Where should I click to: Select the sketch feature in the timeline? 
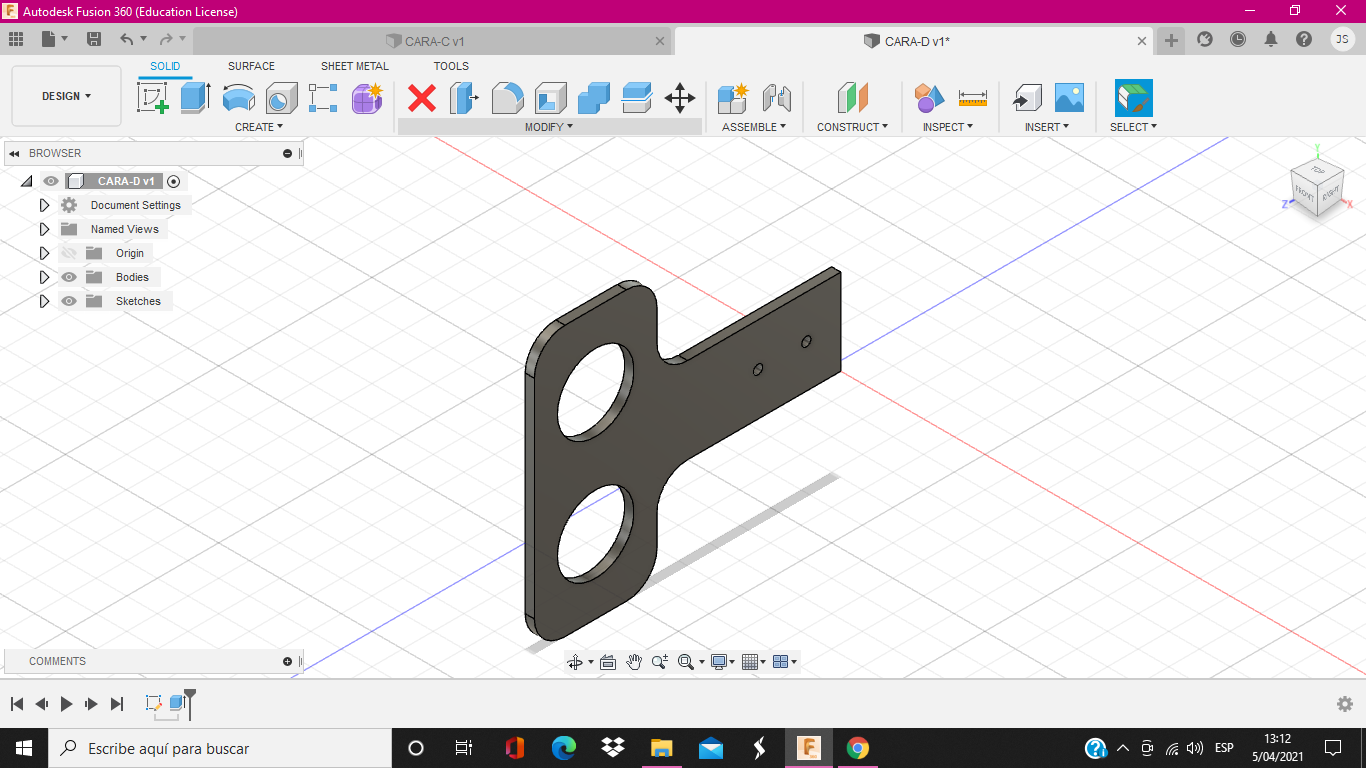click(x=154, y=703)
